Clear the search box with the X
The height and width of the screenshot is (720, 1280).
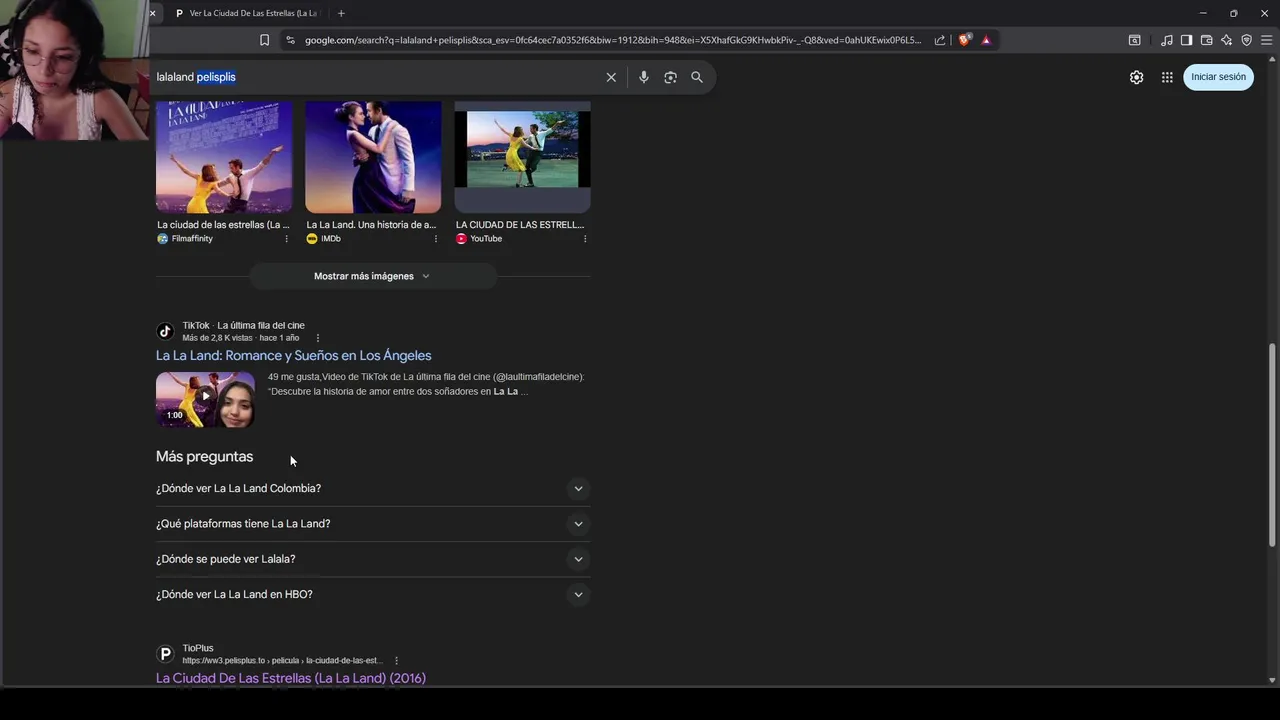tap(611, 77)
